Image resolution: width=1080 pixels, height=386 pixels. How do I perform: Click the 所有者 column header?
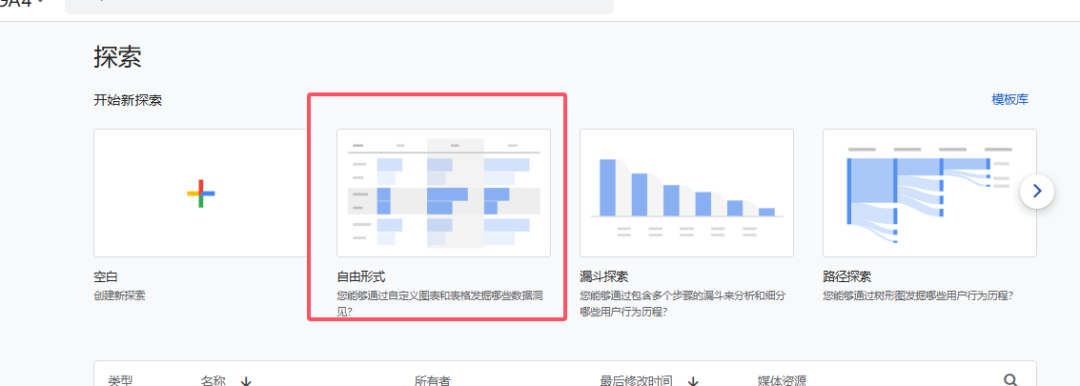pyautogui.click(x=433, y=380)
